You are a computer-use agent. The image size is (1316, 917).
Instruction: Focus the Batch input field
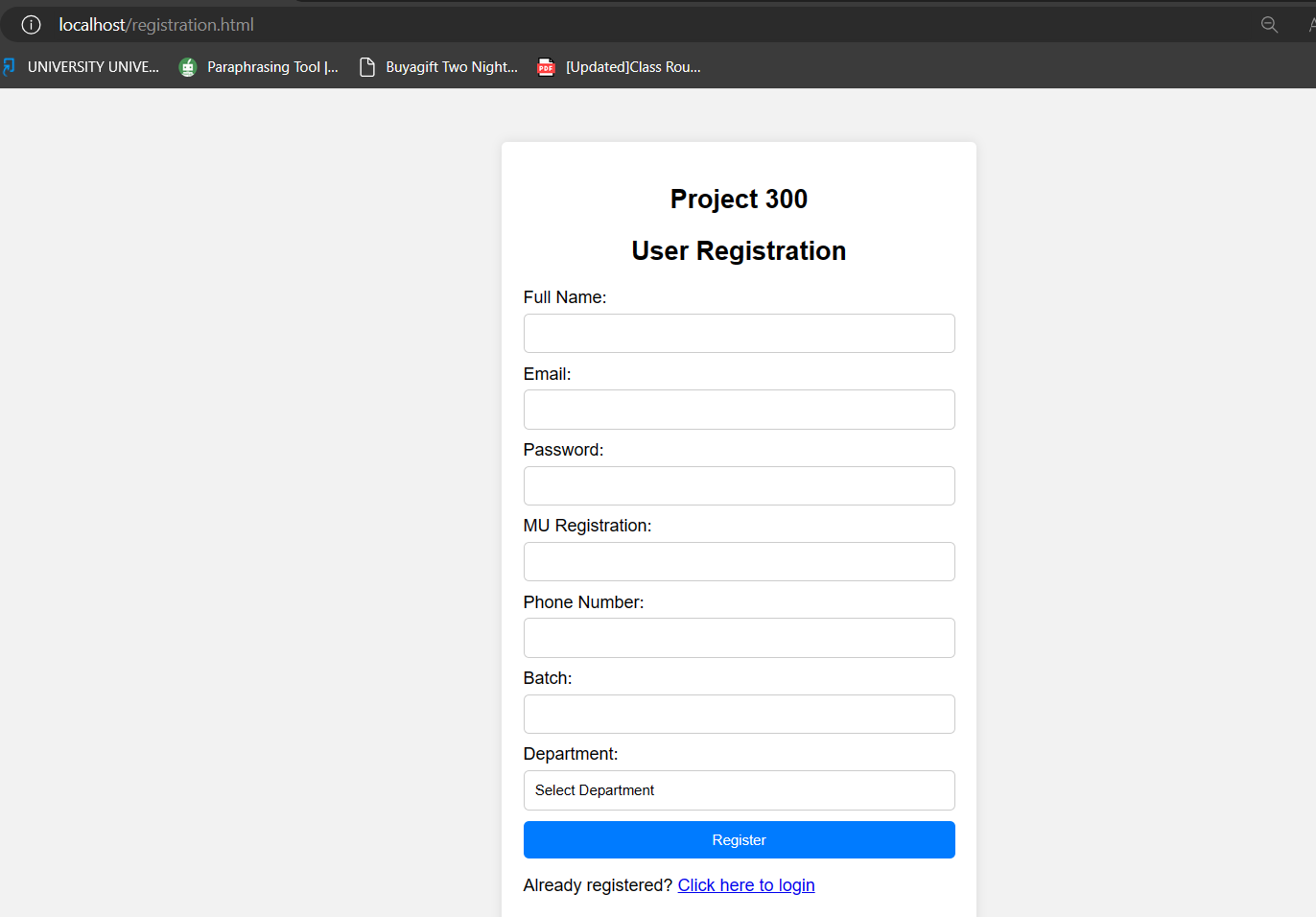pyautogui.click(x=739, y=714)
